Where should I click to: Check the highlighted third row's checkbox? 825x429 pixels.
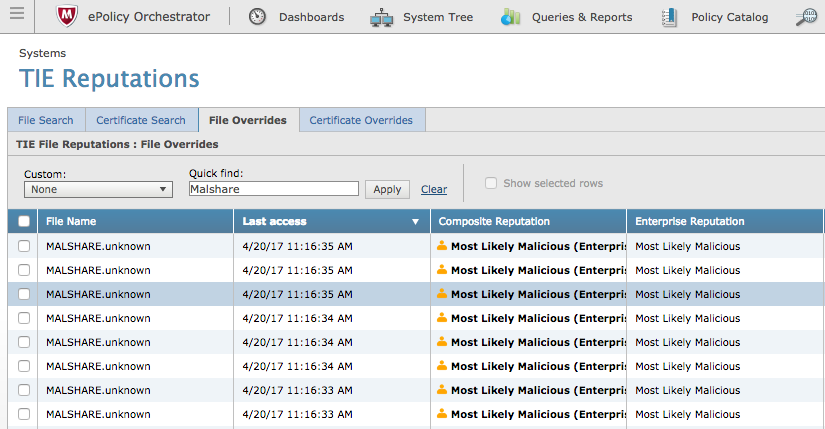[24, 294]
